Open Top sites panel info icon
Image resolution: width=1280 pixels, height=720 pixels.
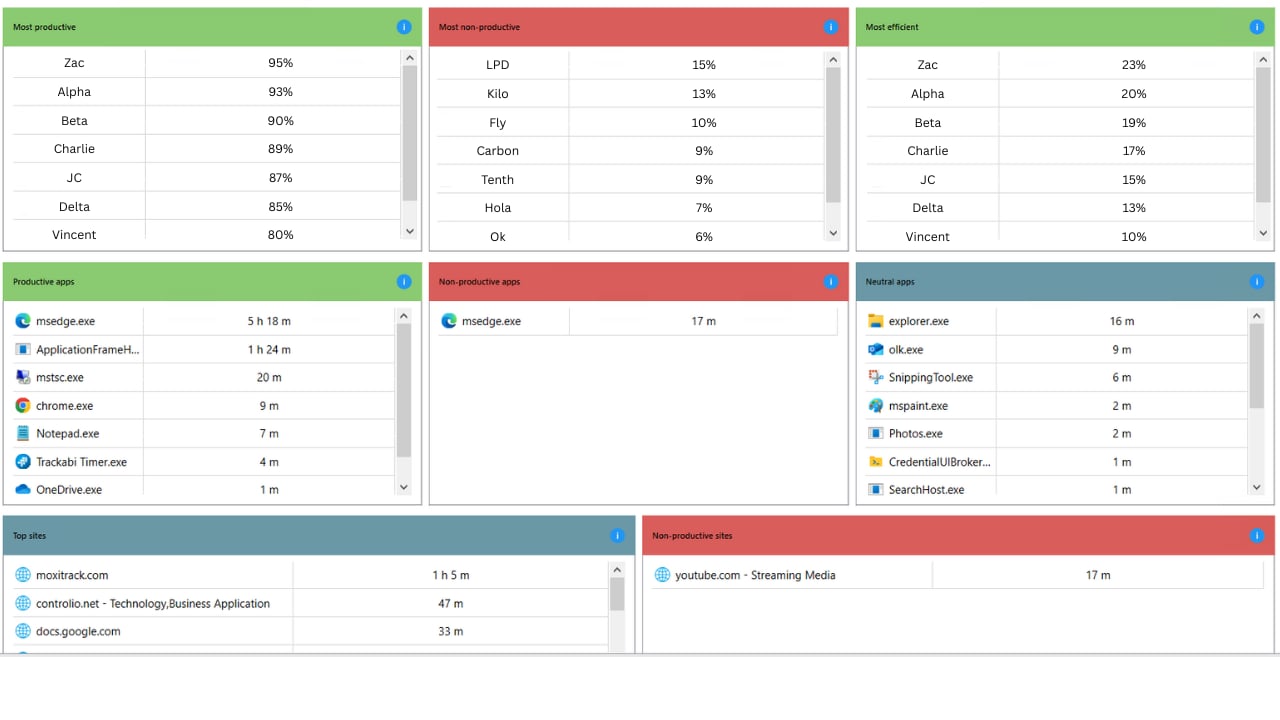tap(617, 536)
